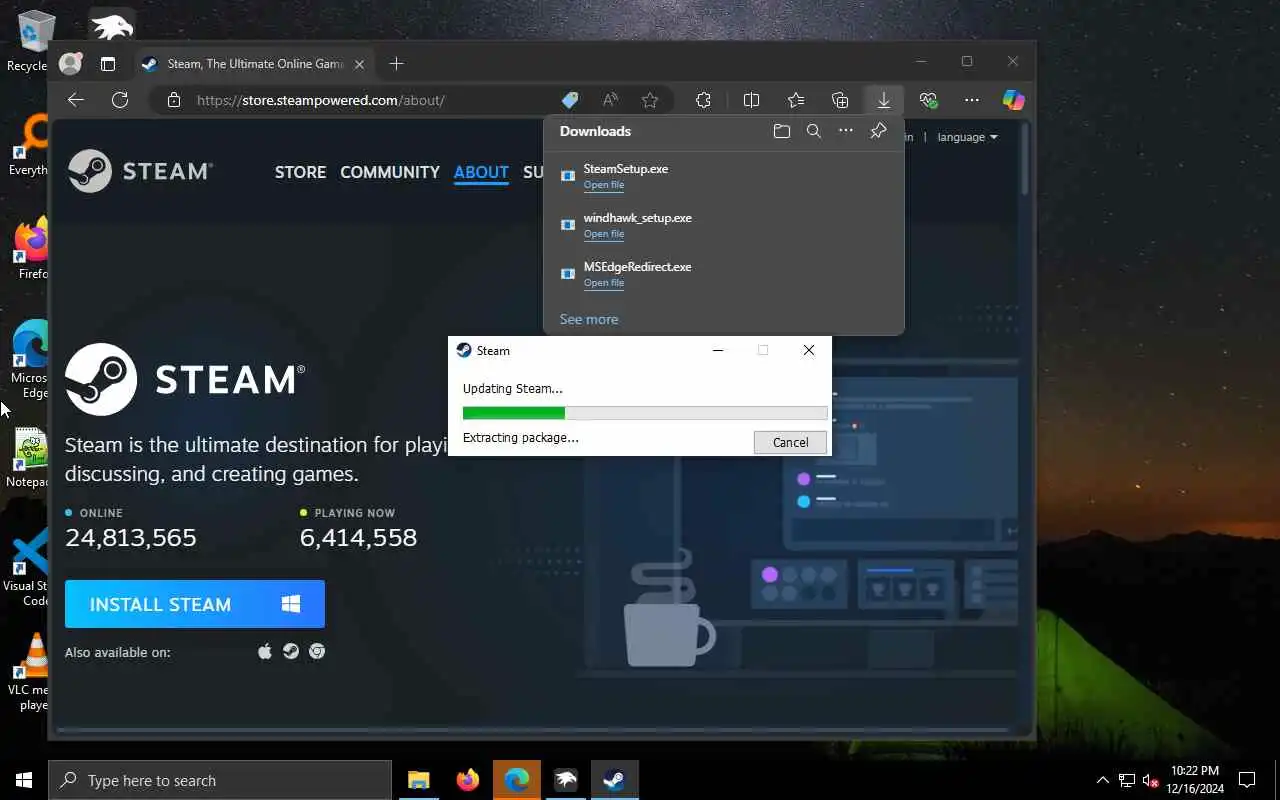This screenshot has height=800, width=1280.
Task: Click the Steam logo on the page header
Action: (140, 171)
